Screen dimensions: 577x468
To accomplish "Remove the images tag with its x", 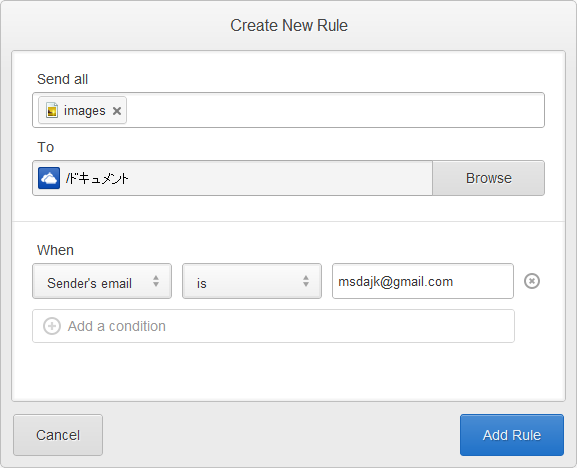I will (x=117, y=111).
